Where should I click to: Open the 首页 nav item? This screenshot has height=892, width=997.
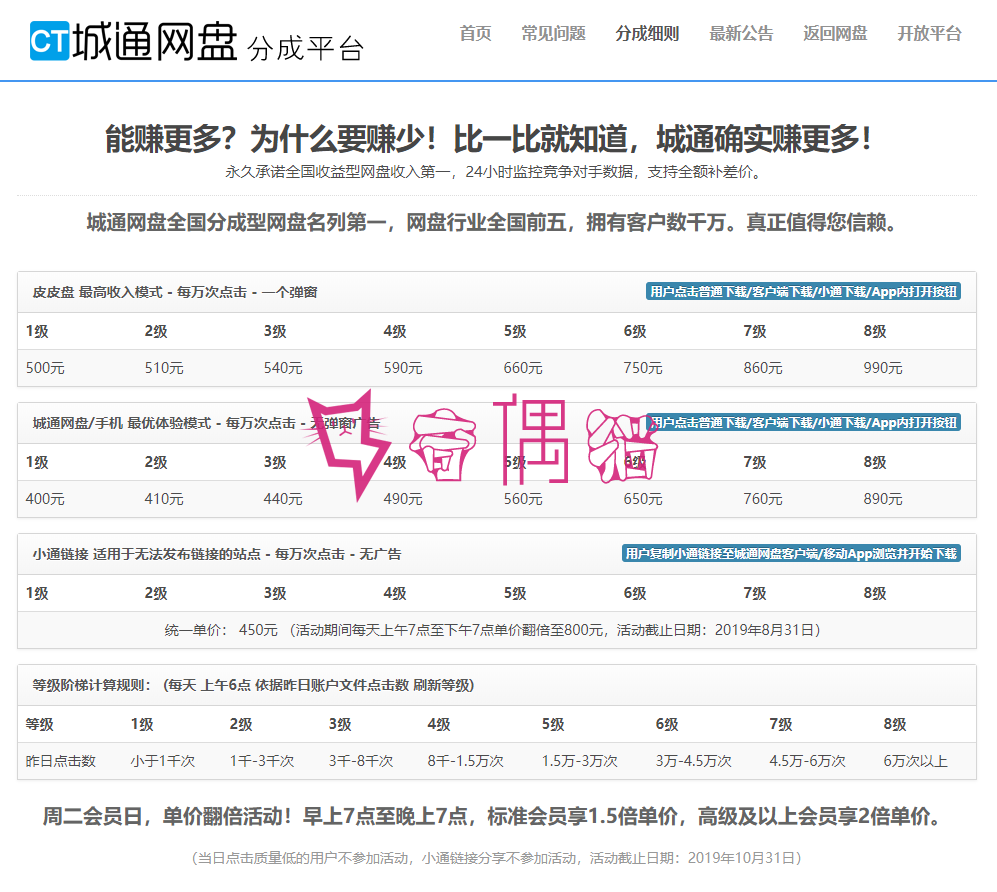click(475, 33)
